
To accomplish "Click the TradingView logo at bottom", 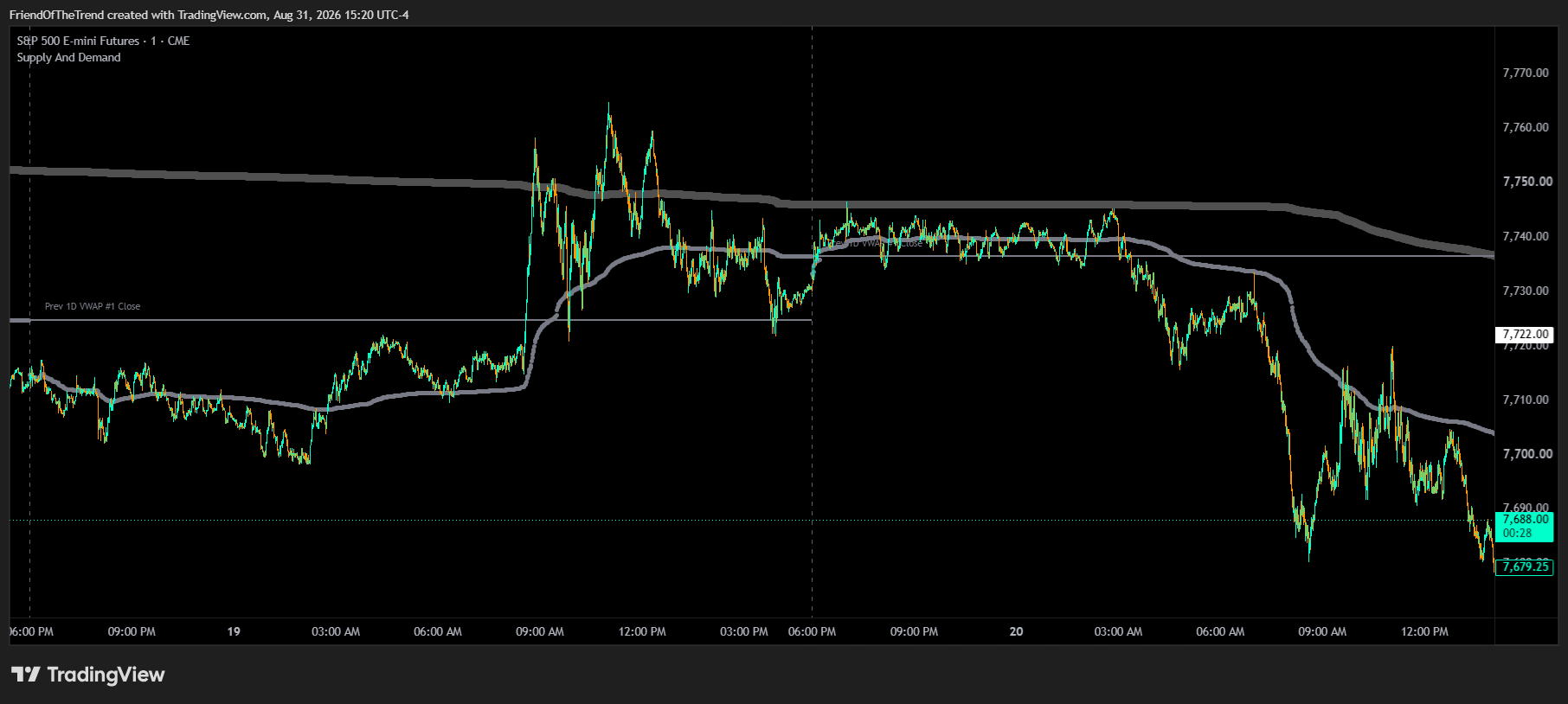I will (87, 675).
